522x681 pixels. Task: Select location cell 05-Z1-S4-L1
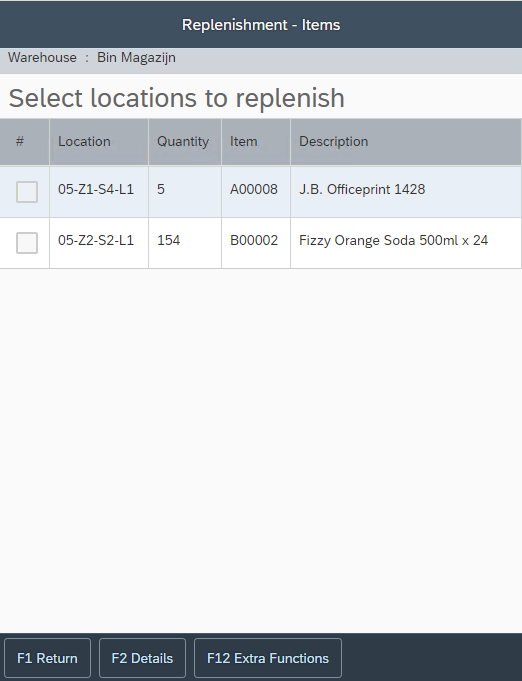click(x=99, y=192)
